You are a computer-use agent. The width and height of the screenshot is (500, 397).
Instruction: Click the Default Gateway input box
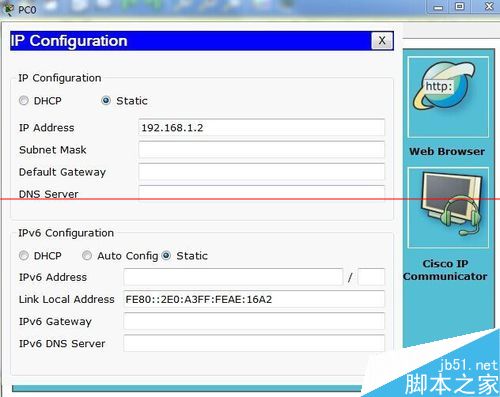click(261, 172)
